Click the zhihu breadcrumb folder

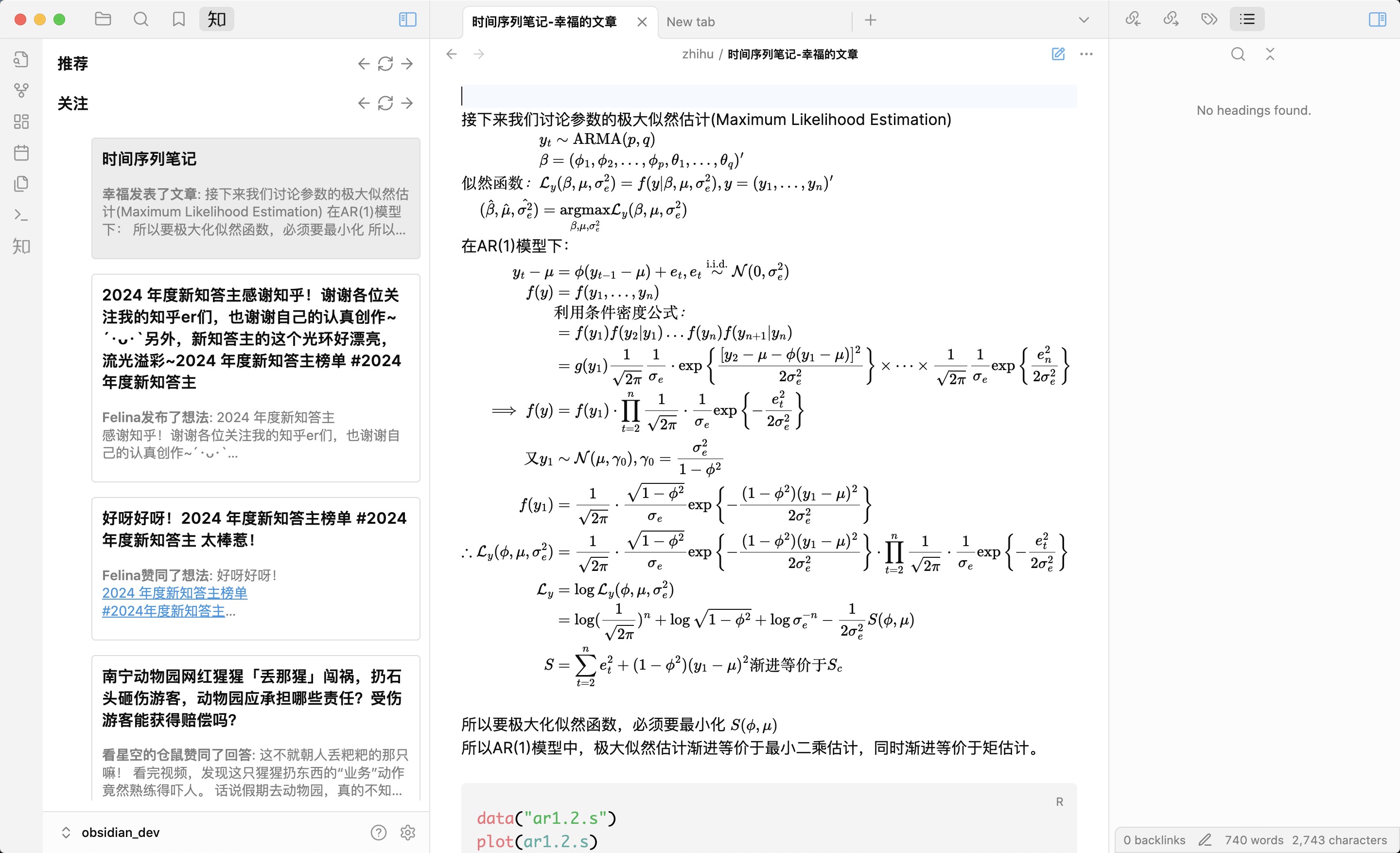coord(697,54)
